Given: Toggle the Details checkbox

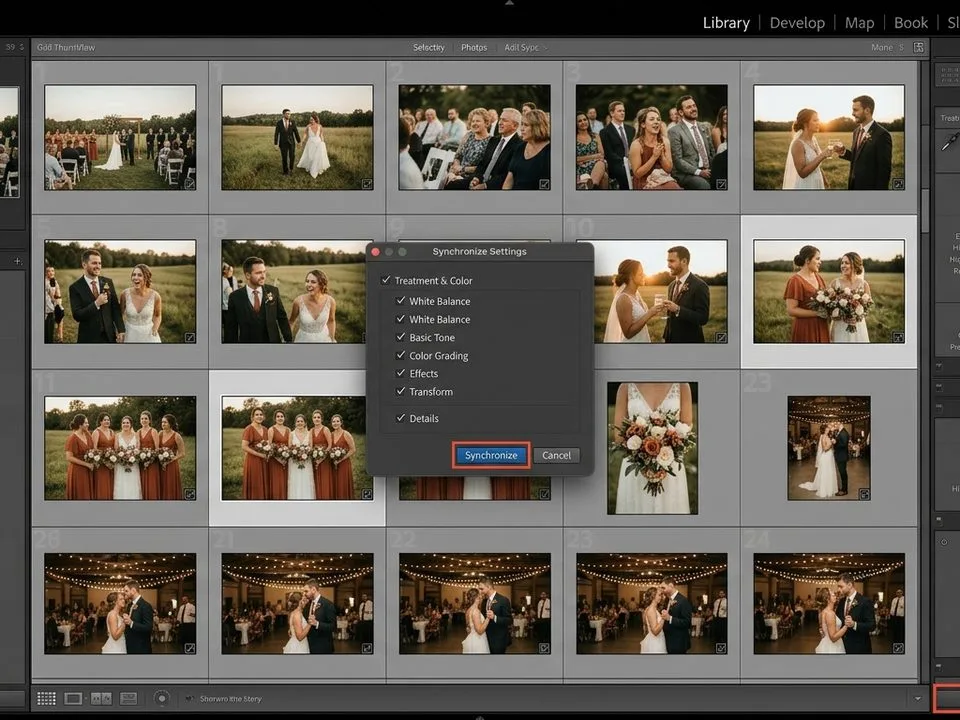Looking at the screenshot, I should (400, 418).
